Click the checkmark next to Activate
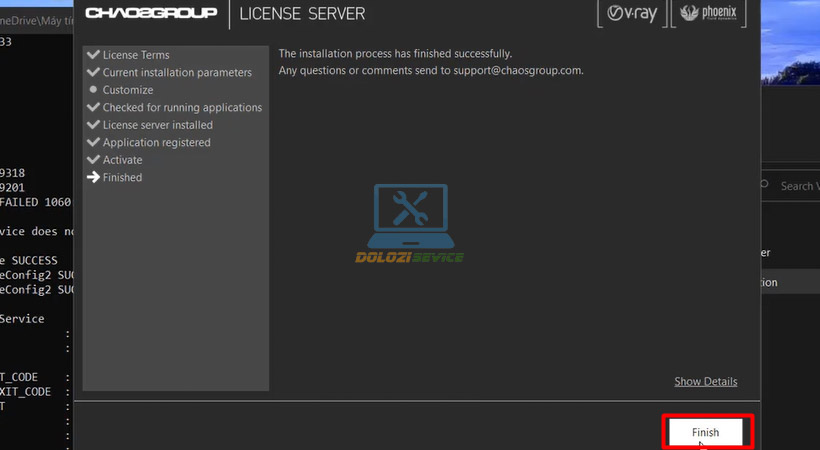Viewport: 820px width, 450px height. pos(93,160)
